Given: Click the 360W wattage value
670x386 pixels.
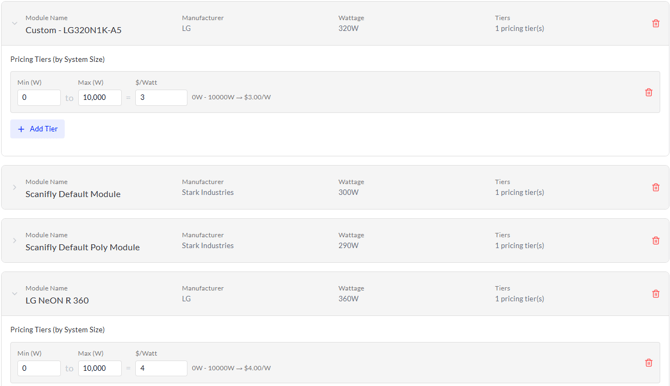Looking at the screenshot, I should click(348, 299).
